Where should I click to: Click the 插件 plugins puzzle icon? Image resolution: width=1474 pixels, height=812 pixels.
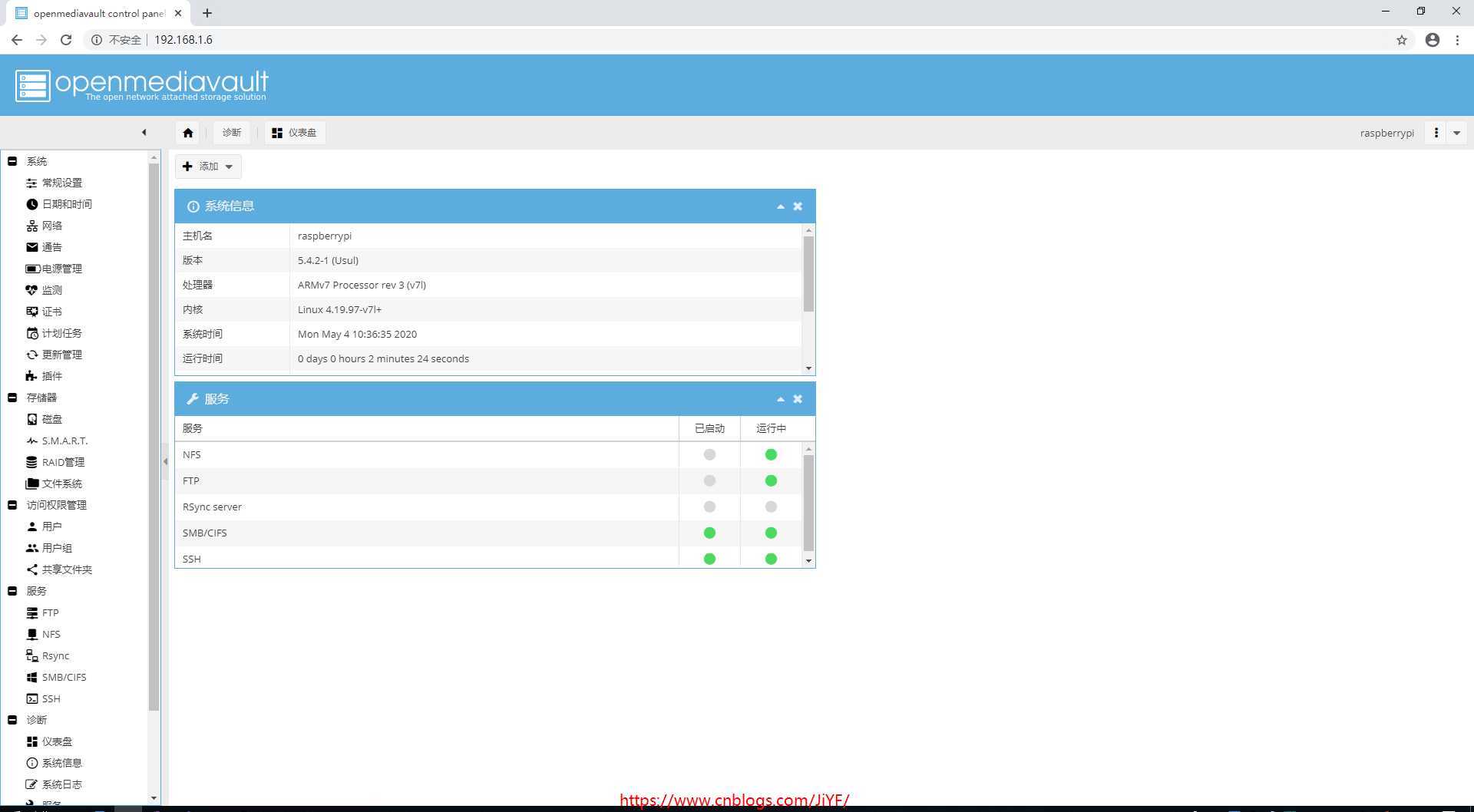31,376
